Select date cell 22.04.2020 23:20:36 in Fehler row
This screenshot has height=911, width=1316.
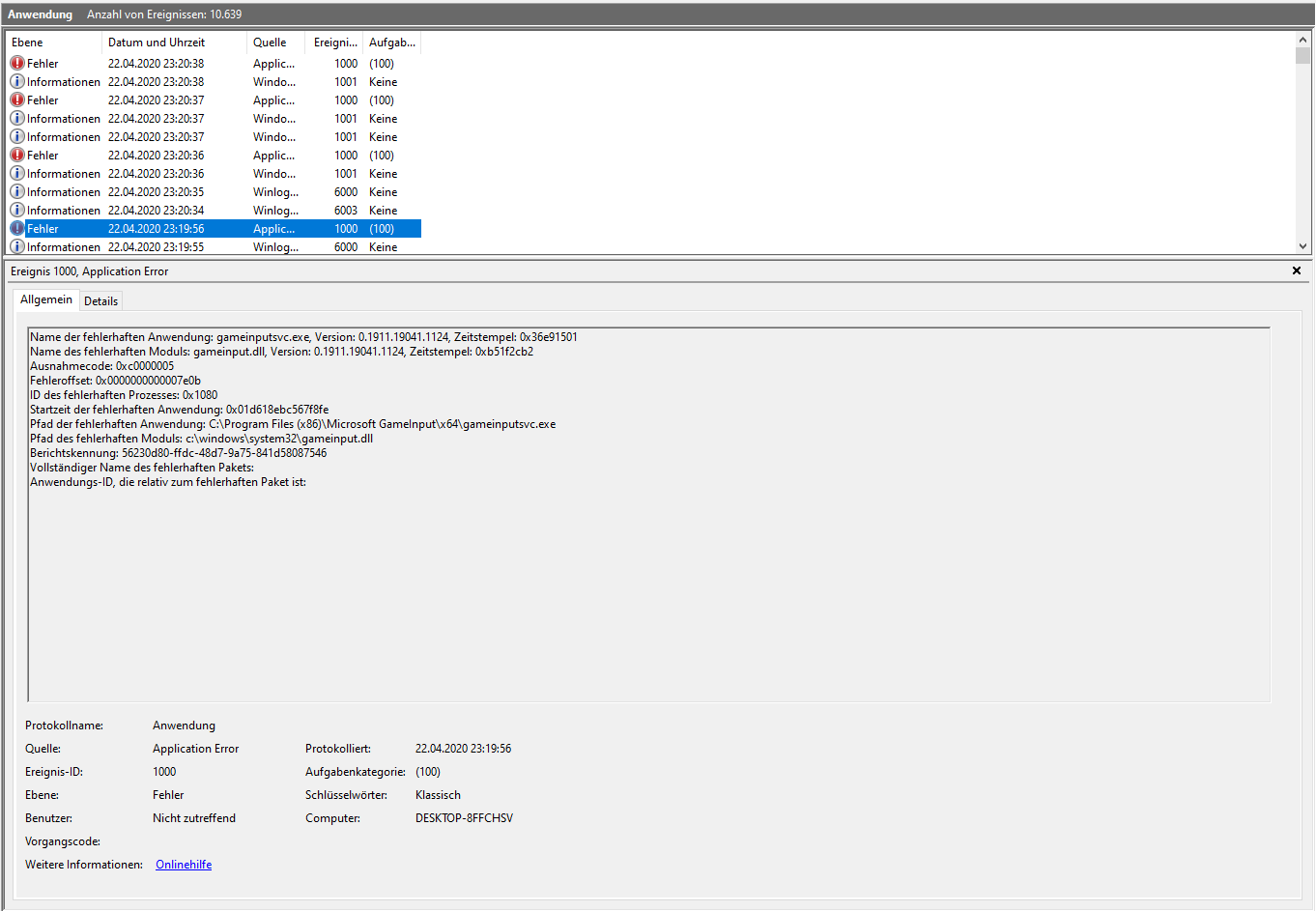pyautogui.click(x=156, y=156)
